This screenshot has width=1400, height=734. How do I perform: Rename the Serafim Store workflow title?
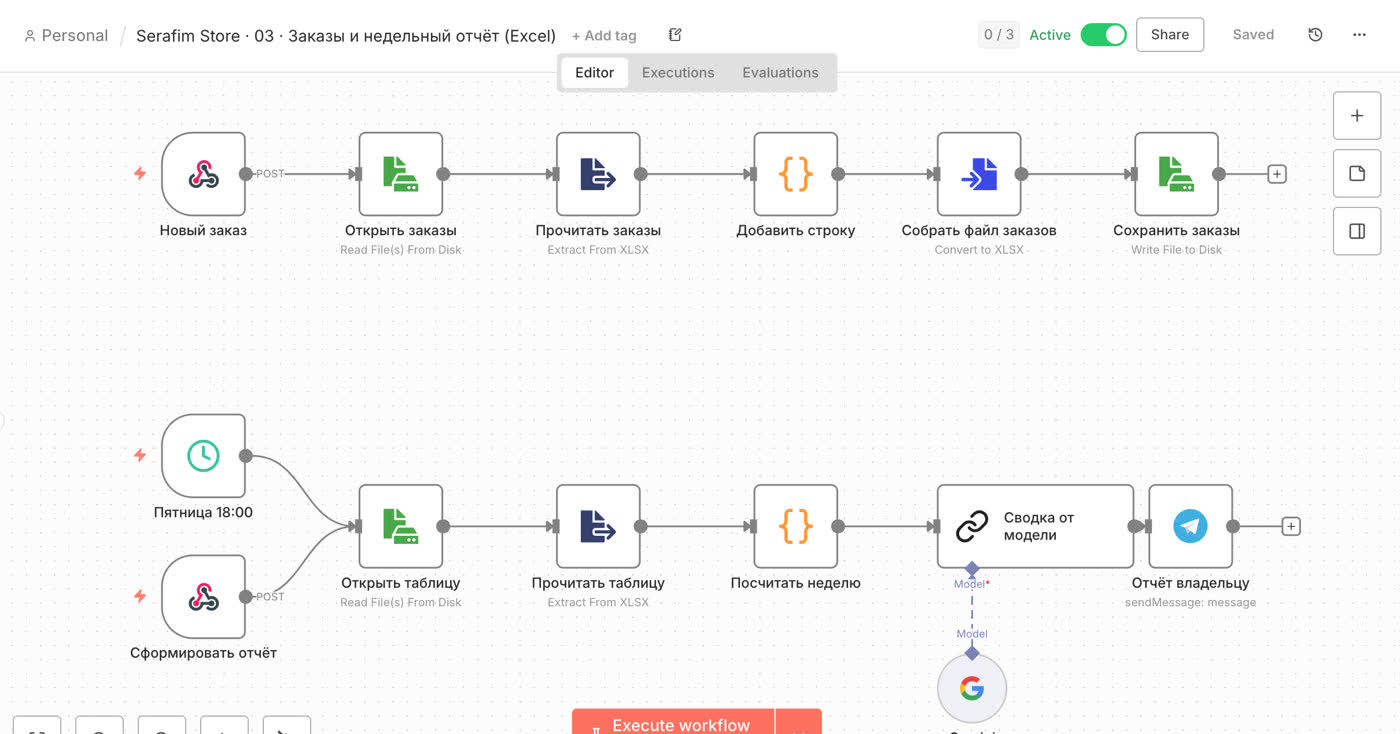(346, 36)
